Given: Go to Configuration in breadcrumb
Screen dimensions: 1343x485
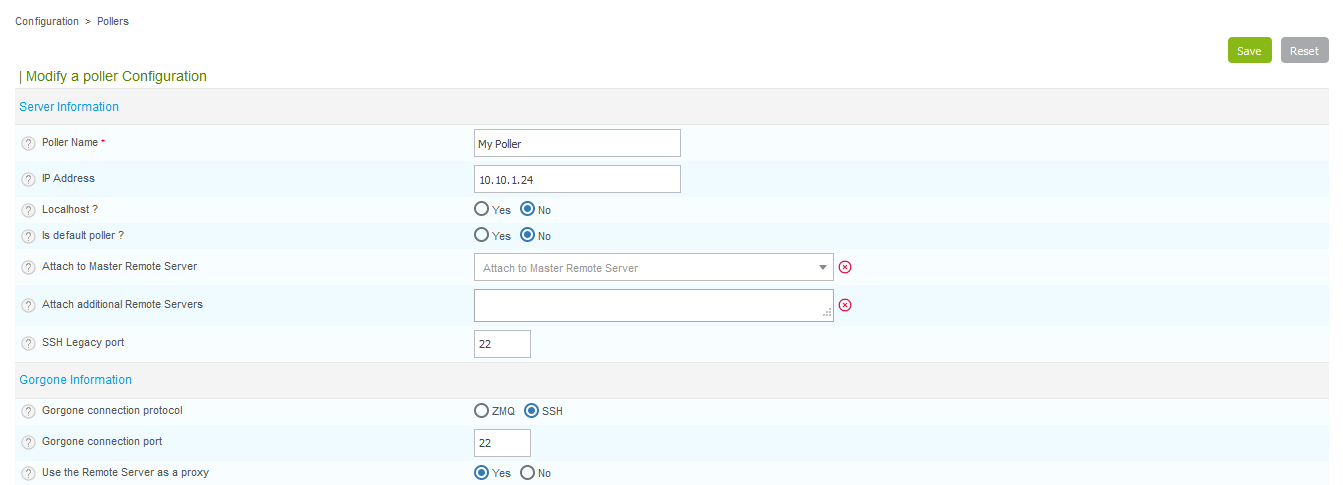Looking at the screenshot, I should pyautogui.click(x=47, y=21).
